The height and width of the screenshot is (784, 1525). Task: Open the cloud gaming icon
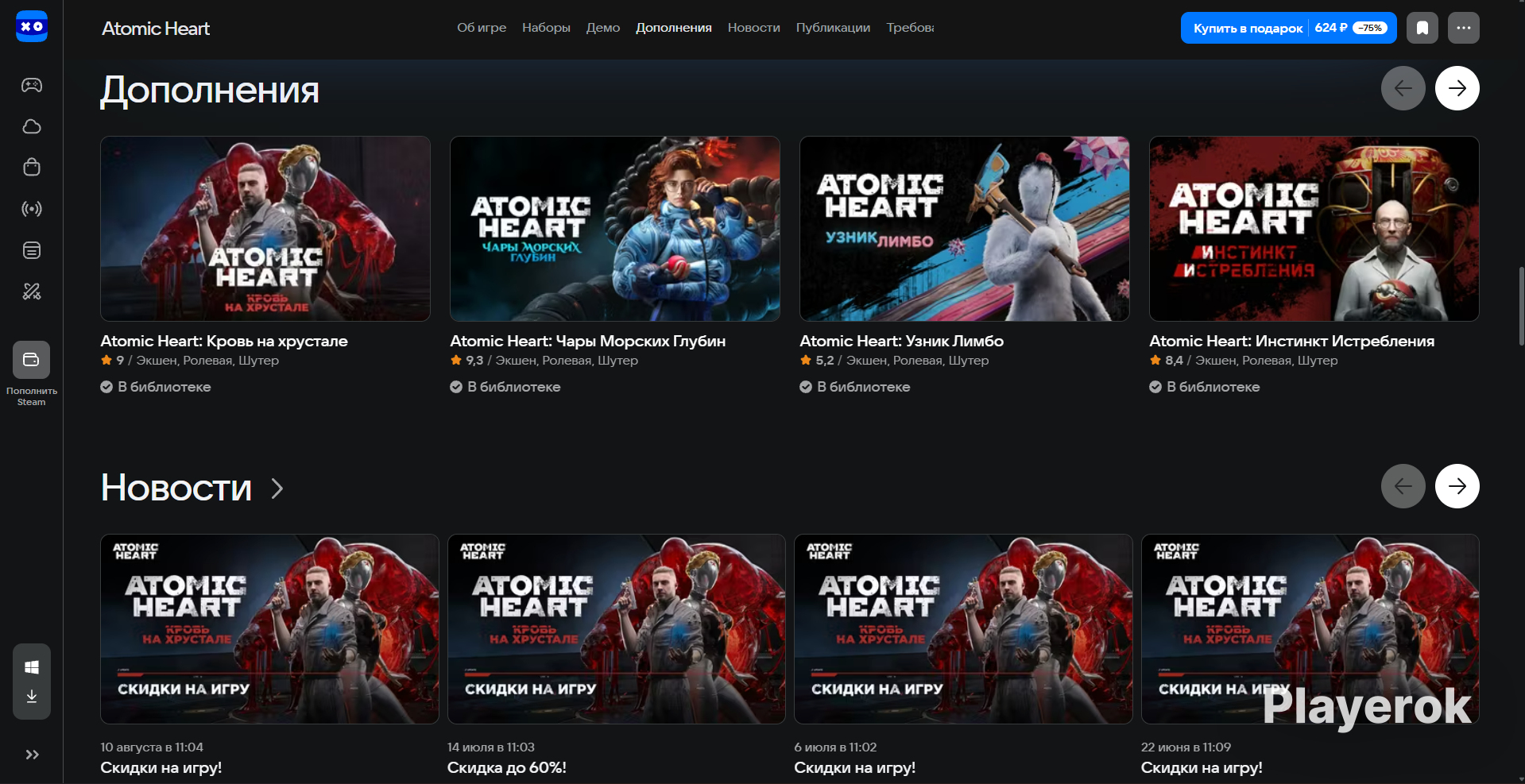coord(32,126)
